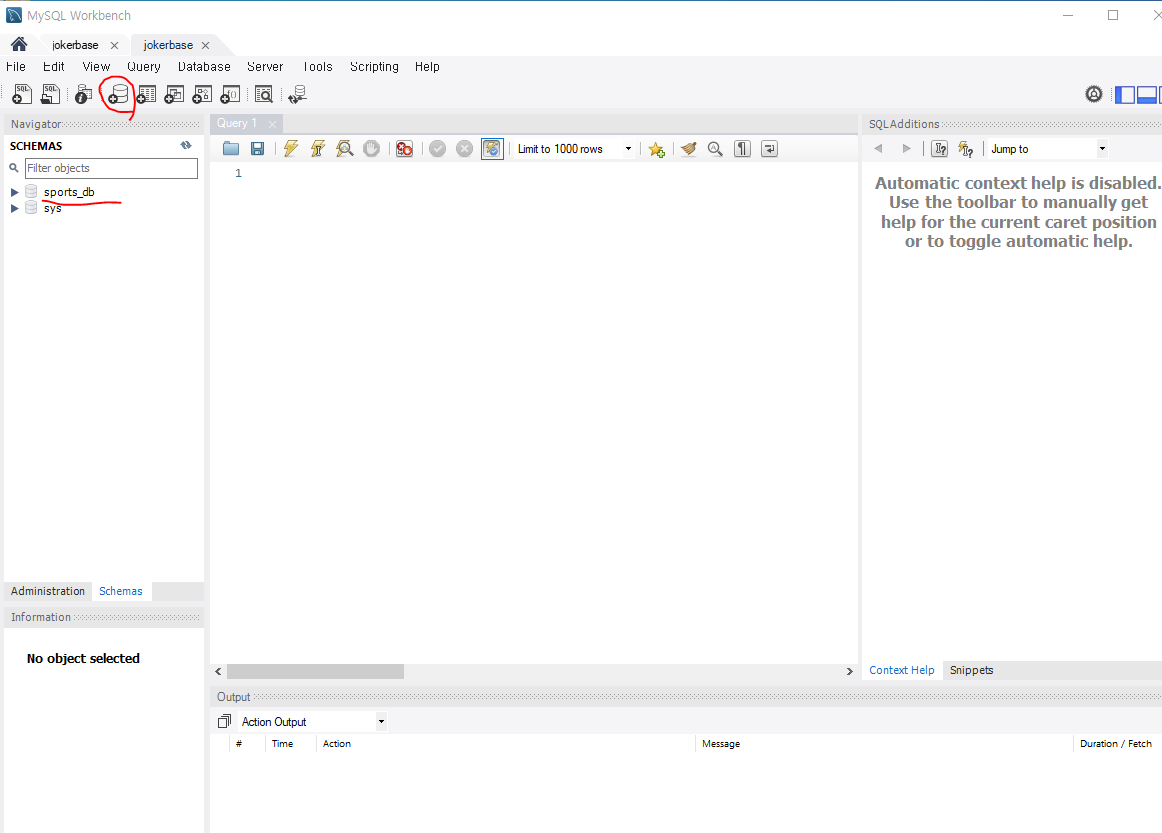
Task: Show the find panel magnifier icon
Action: (x=715, y=149)
